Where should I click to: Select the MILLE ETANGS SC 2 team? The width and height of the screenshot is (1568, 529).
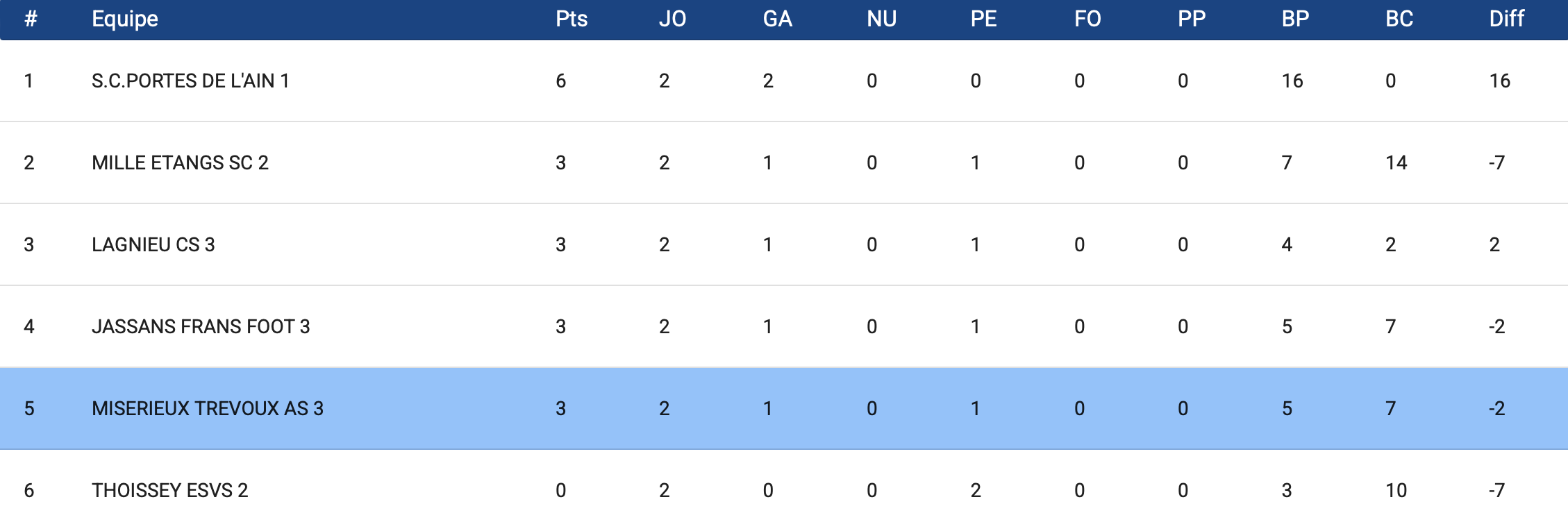coord(180,163)
